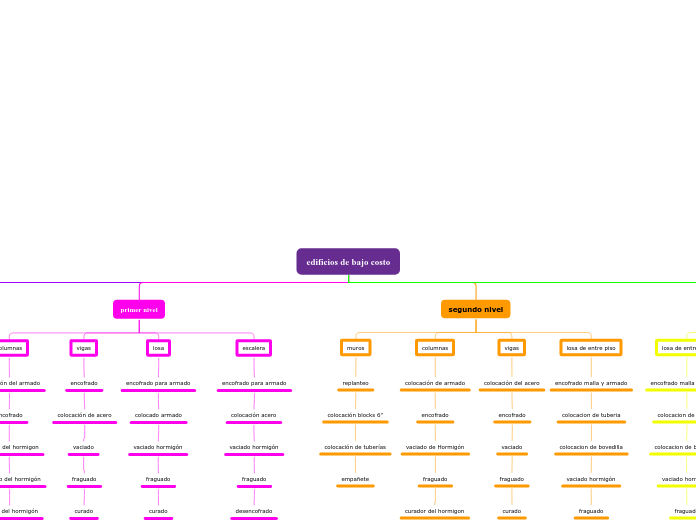The width and height of the screenshot is (696, 520).
Task: Select 'encofrado para armado' under escalera
Action: 254,383
